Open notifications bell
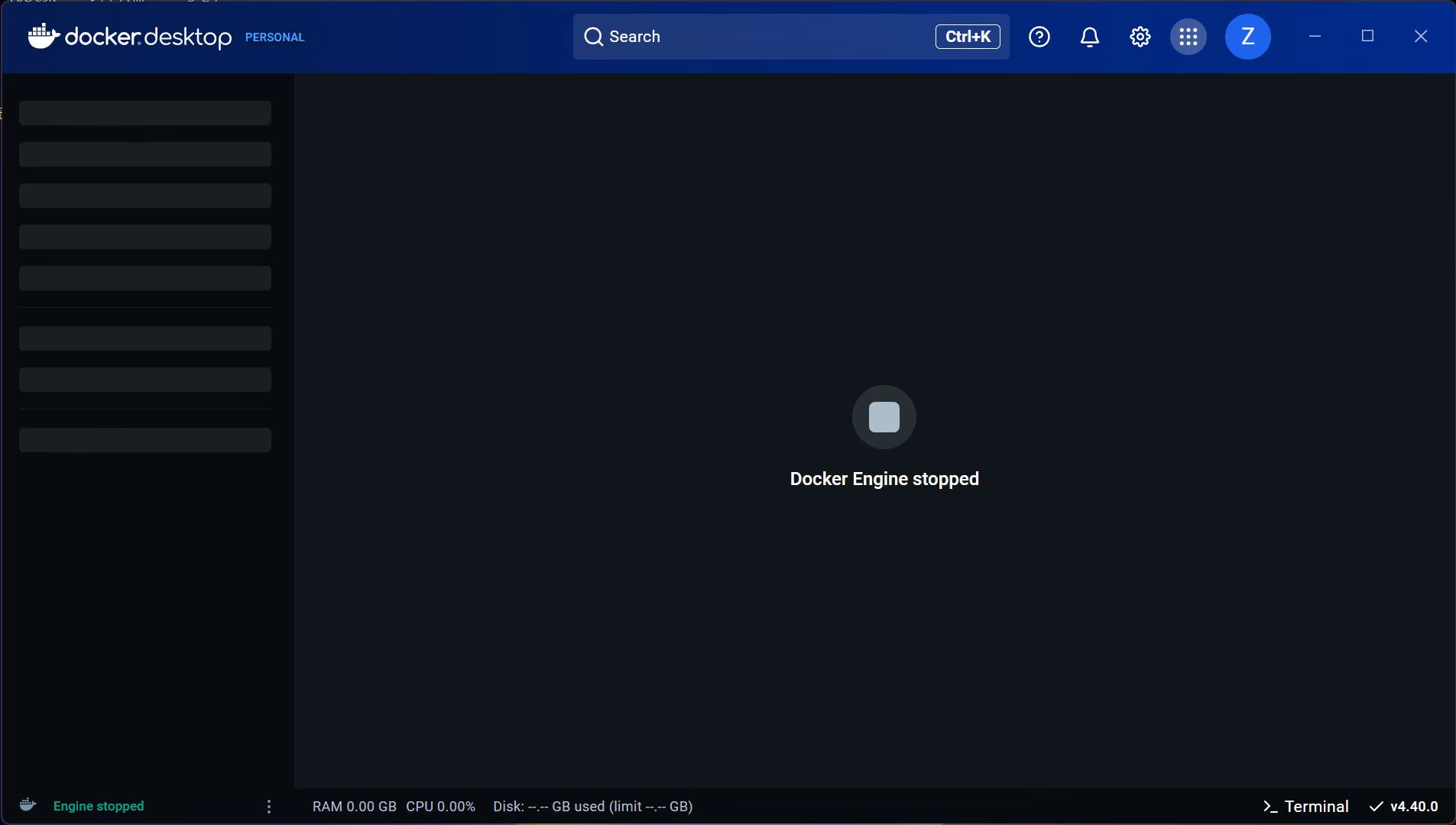This screenshot has height=825, width=1456. pyautogui.click(x=1090, y=37)
